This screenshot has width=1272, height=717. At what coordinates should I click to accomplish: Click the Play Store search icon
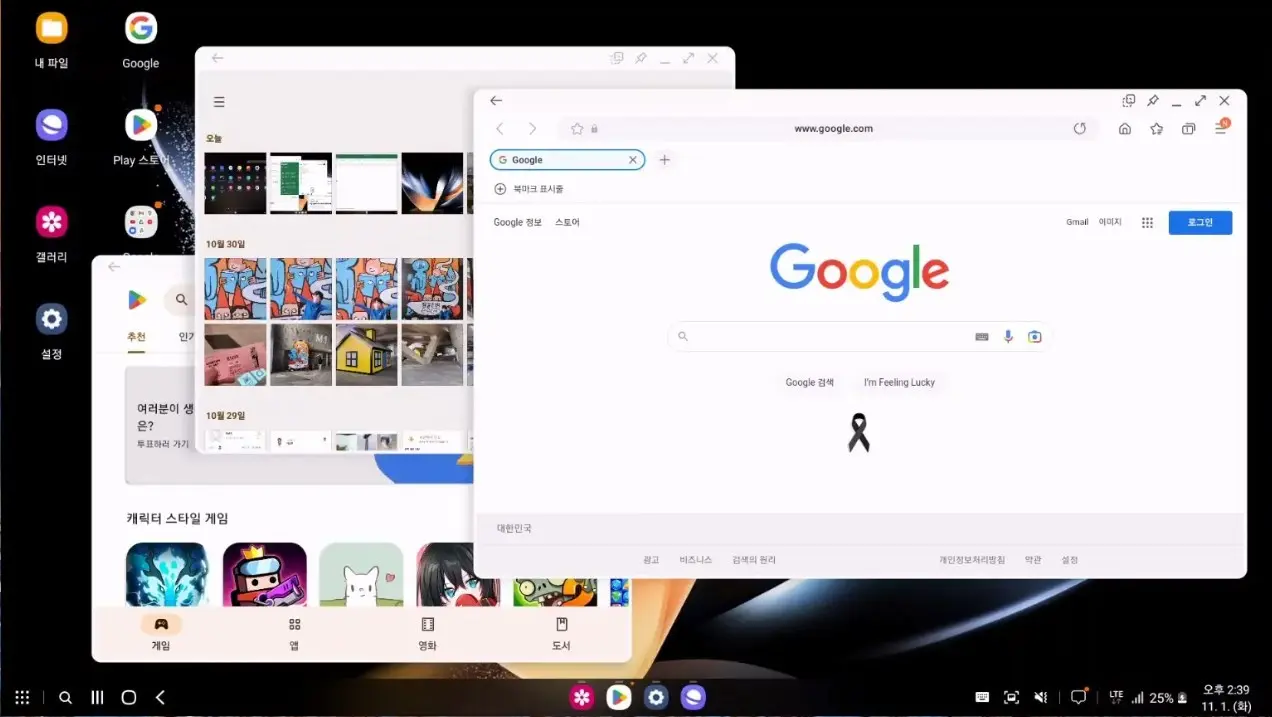tap(181, 299)
